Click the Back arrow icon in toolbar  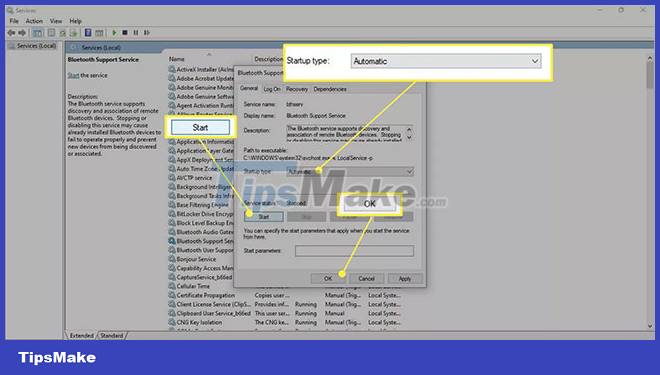(11, 32)
